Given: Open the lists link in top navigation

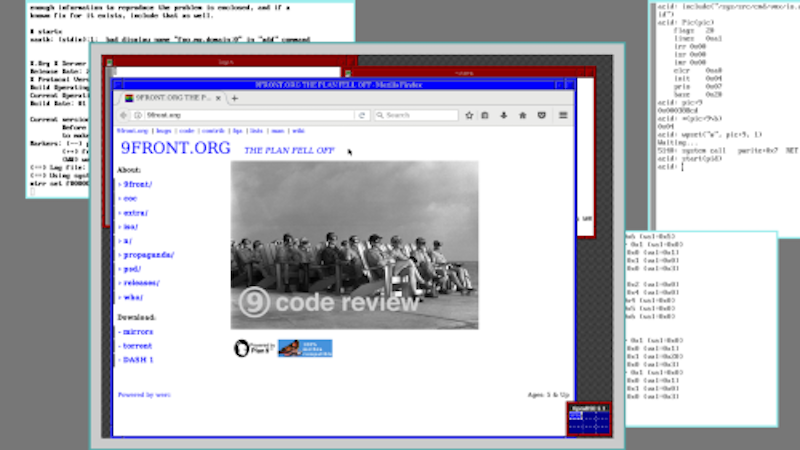Looking at the screenshot, I should coord(256,131).
